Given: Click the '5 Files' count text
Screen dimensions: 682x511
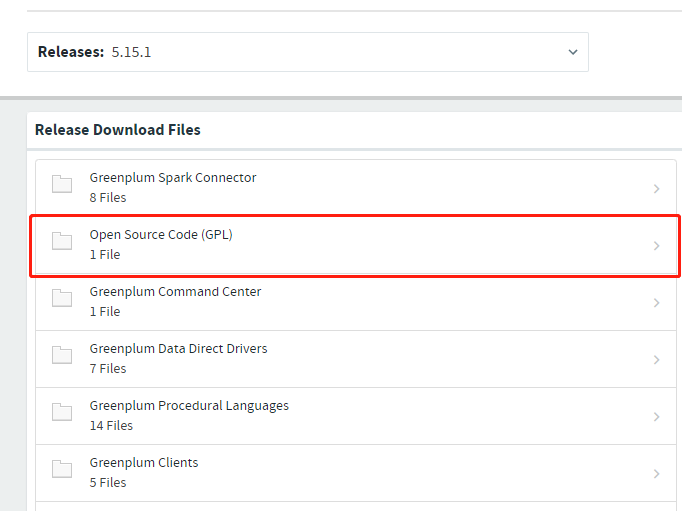Looking at the screenshot, I should (108, 482).
